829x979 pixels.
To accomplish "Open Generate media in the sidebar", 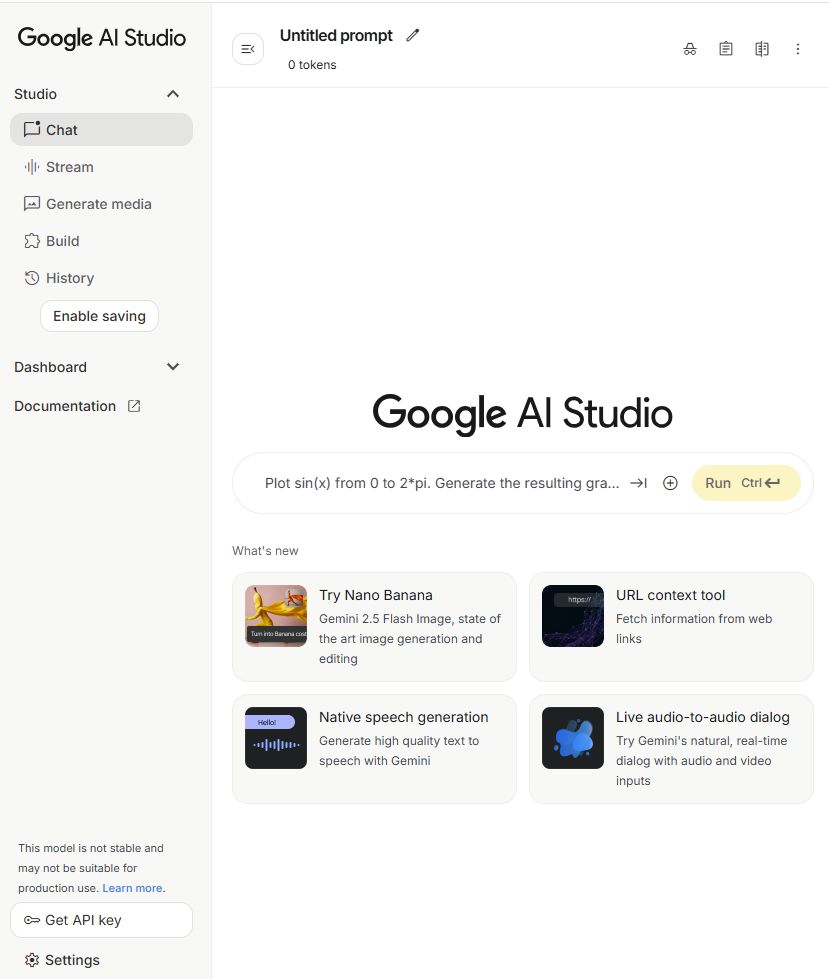I will (101, 204).
